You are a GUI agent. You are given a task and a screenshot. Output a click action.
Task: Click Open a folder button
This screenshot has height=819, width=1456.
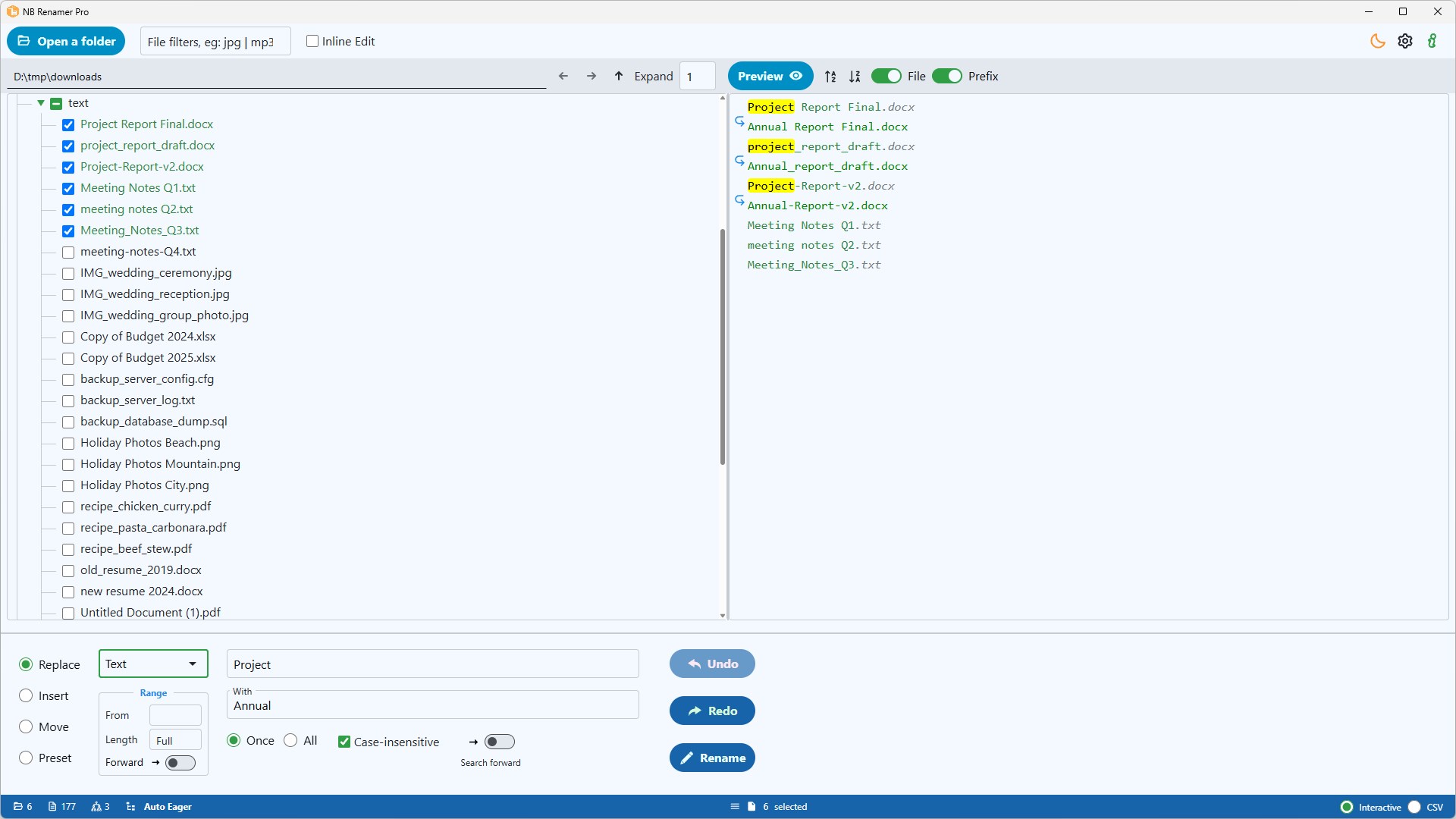[66, 42]
